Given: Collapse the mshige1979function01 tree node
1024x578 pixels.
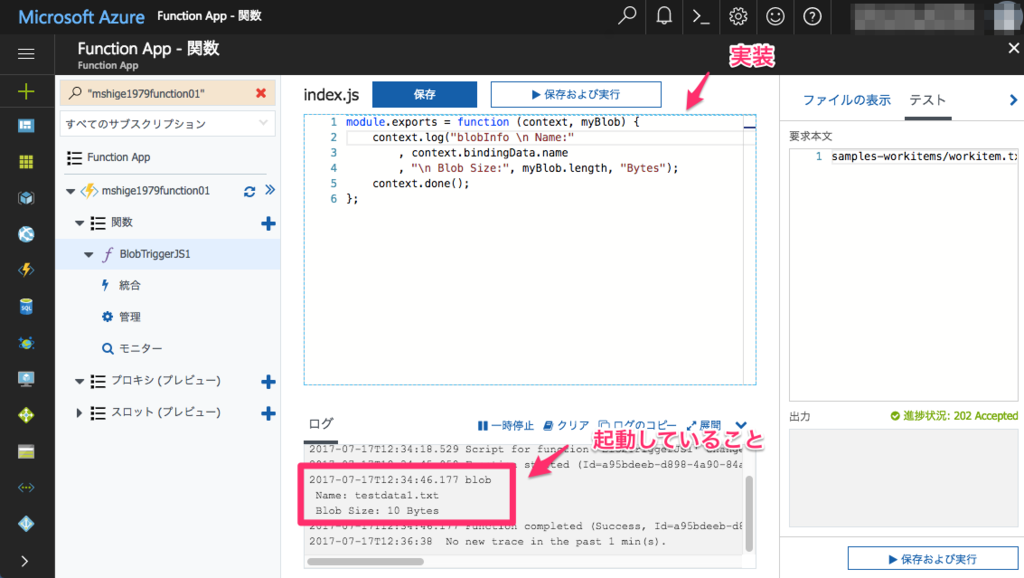Looking at the screenshot, I should click(70, 191).
